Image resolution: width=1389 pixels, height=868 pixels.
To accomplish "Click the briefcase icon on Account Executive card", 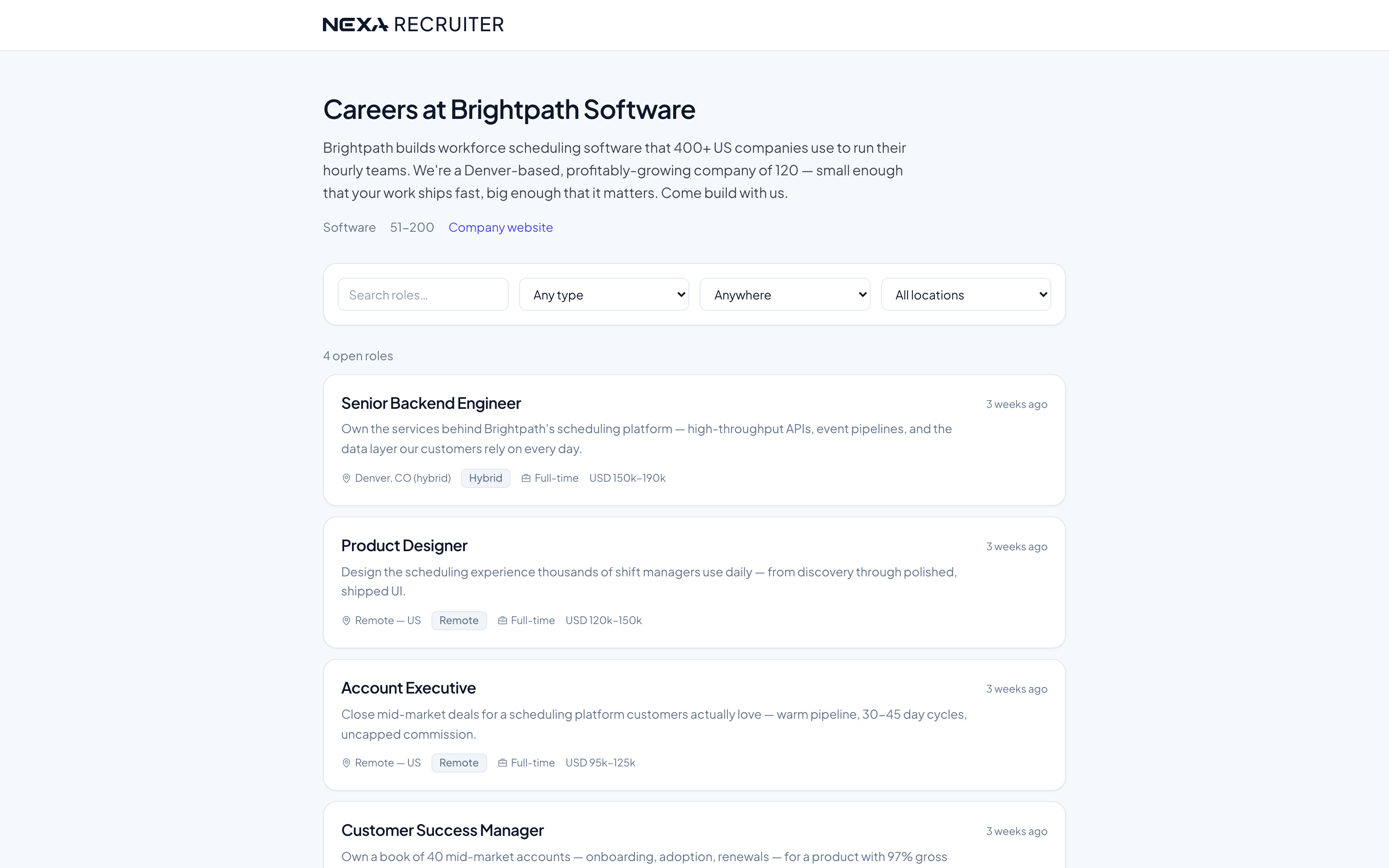I will click(x=502, y=763).
